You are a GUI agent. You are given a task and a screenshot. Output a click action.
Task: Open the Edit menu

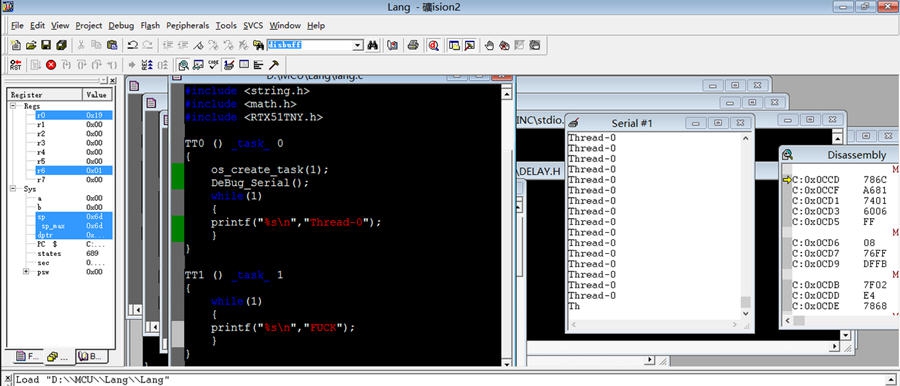click(x=37, y=26)
